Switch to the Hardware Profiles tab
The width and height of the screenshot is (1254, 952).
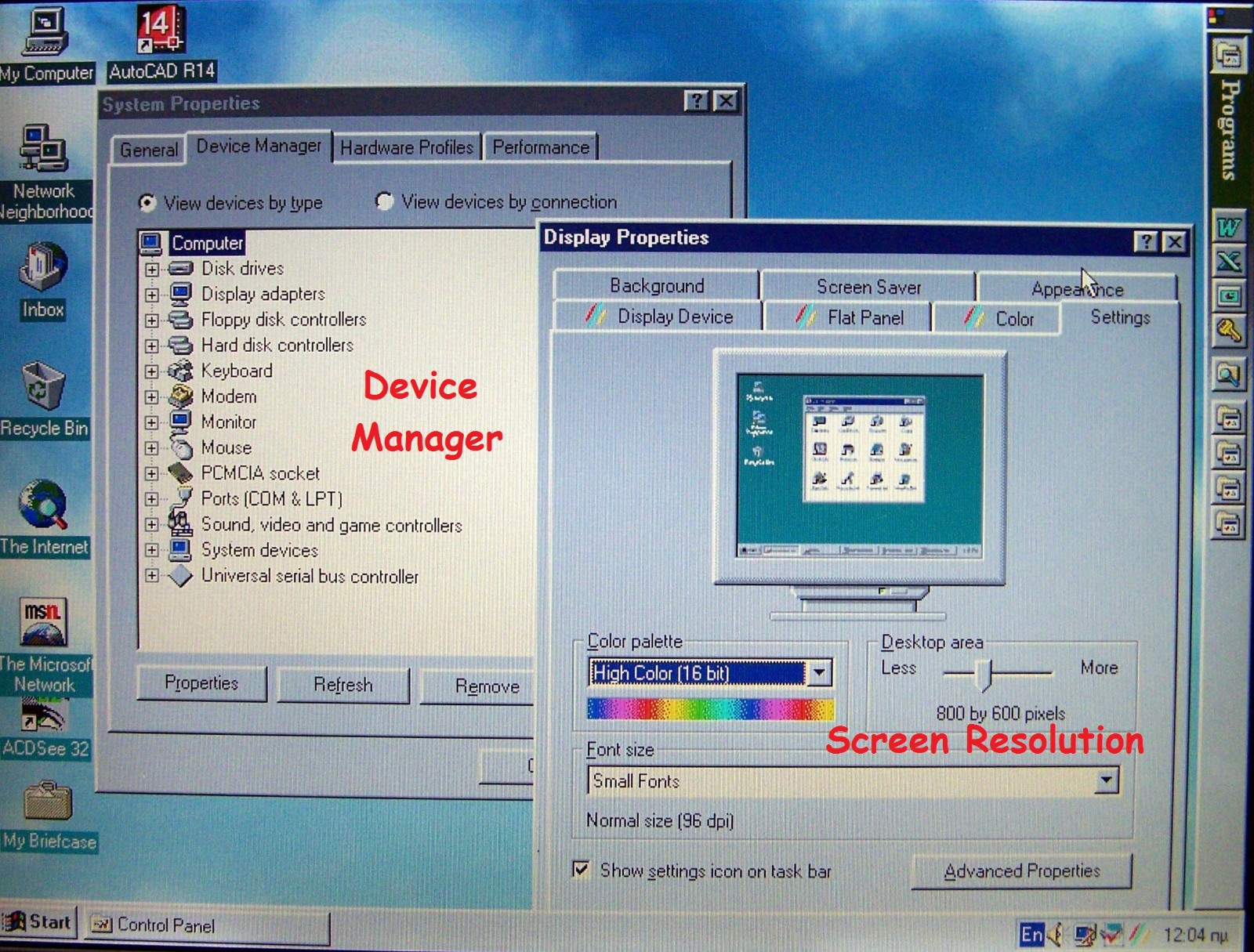pyautogui.click(x=407, y=147)
